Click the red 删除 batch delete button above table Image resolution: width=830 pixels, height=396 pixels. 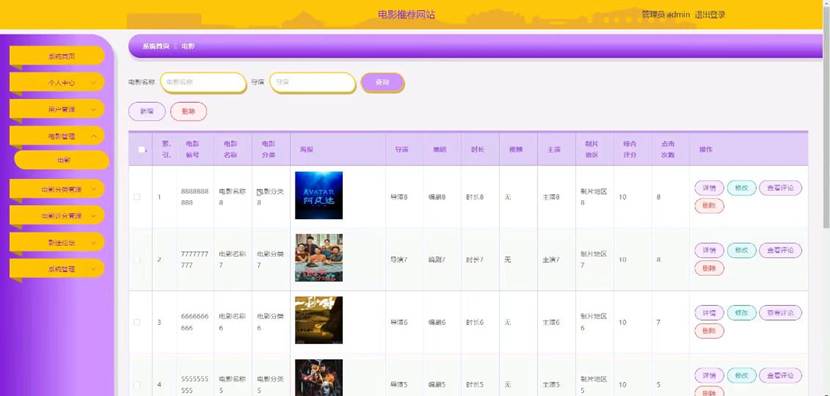coord(188,112)
